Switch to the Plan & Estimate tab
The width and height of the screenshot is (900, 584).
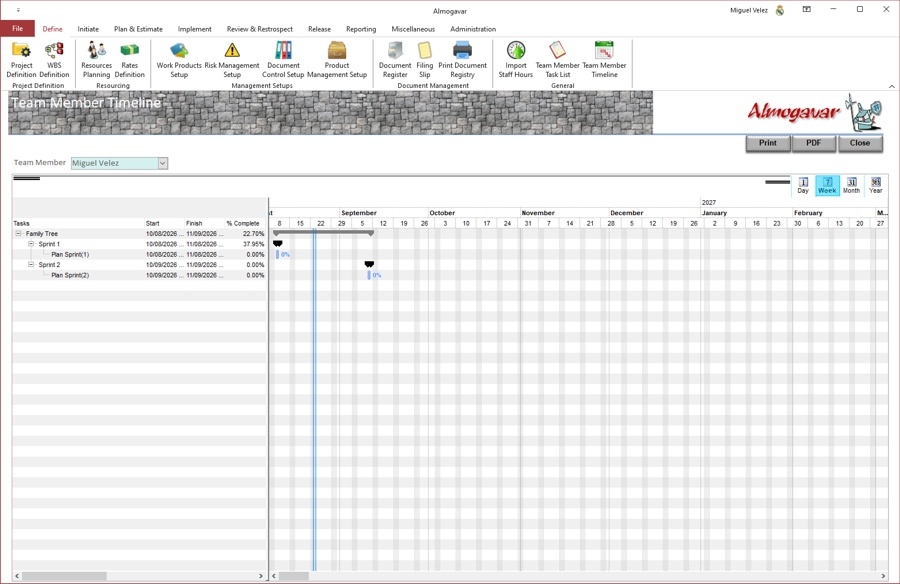[138, 29]
